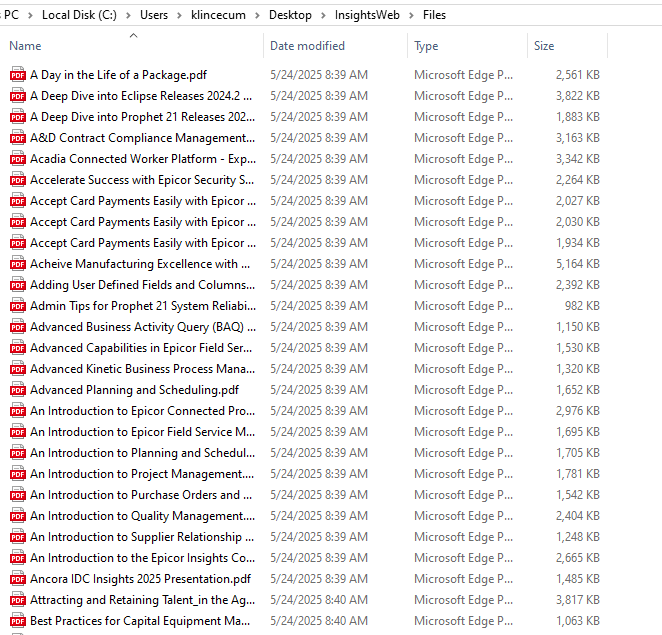Click the 1,063 KB size cell
The height and width of the screenshot is (635, 662).
pyautogui.click(x=578, y=621)
